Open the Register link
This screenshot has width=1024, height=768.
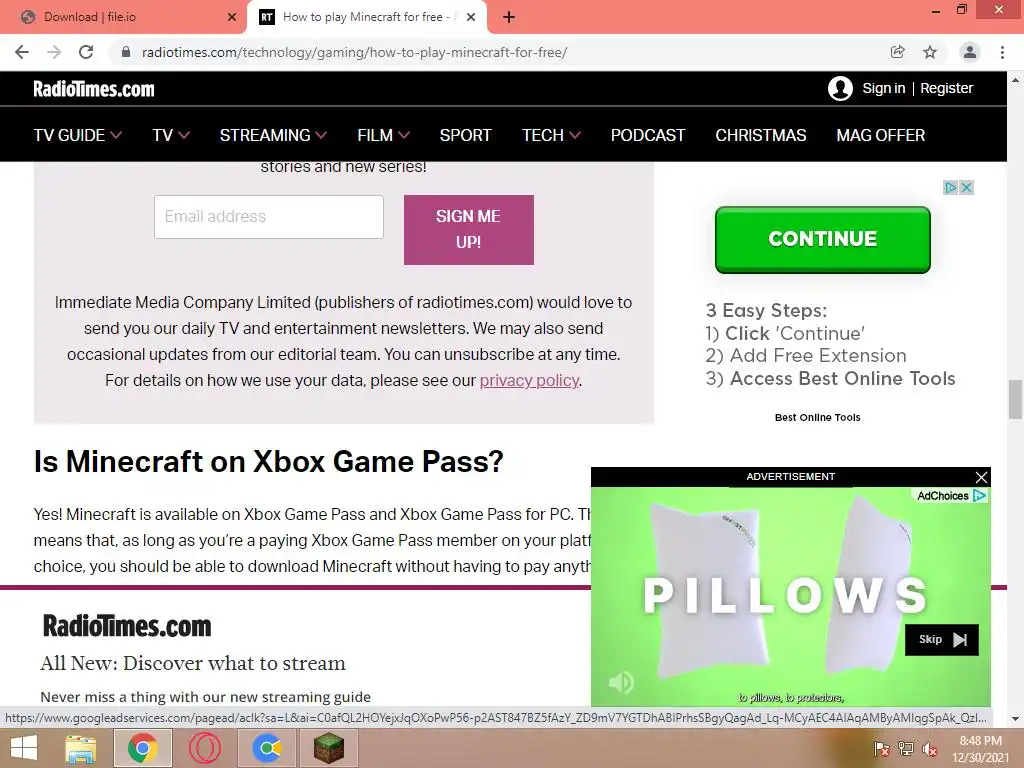[x=946, y=88]
